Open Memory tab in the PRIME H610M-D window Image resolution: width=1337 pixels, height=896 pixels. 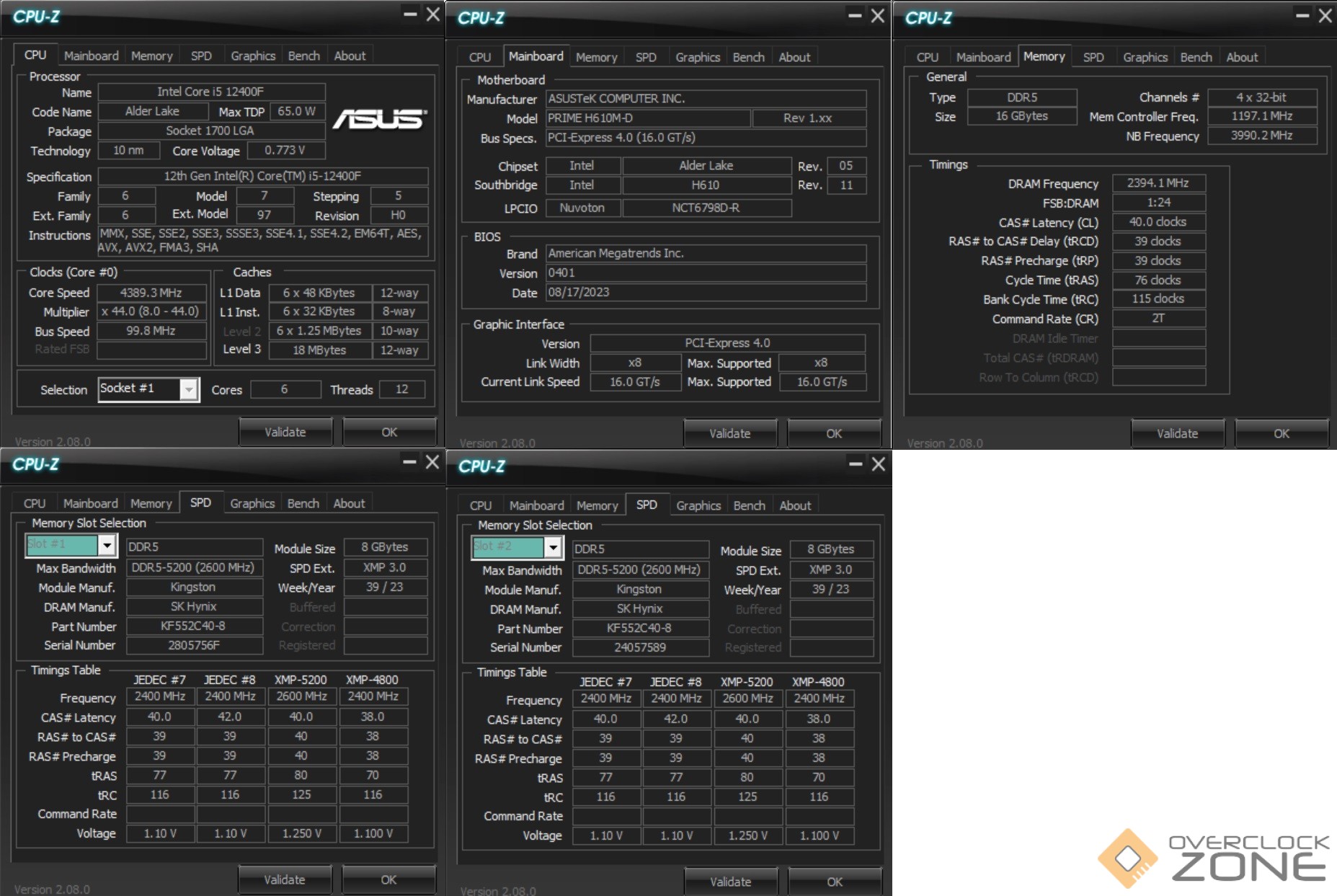tap(596, 57)
